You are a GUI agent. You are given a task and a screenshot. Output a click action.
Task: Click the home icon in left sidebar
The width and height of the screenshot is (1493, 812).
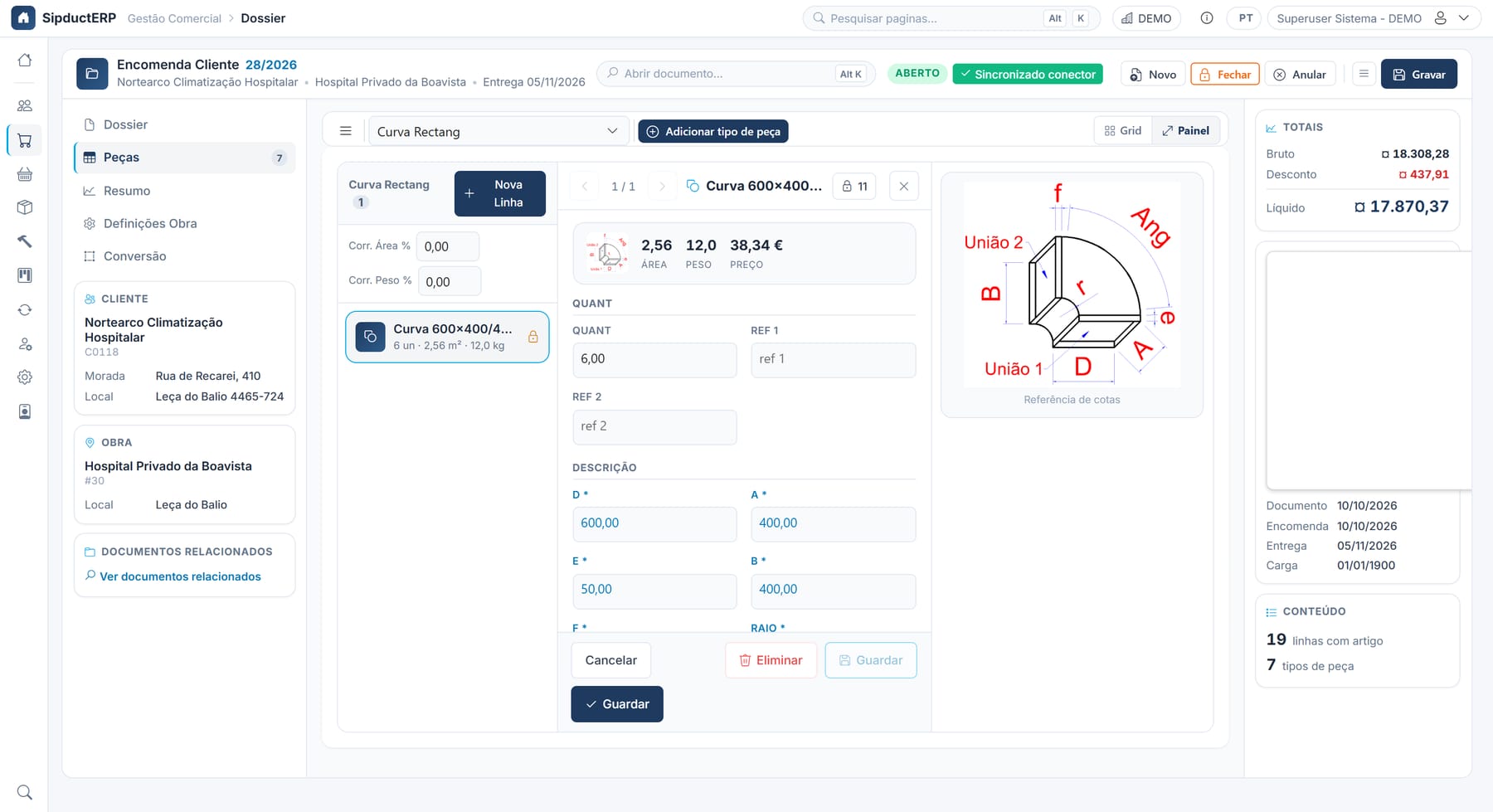[25, 61]
